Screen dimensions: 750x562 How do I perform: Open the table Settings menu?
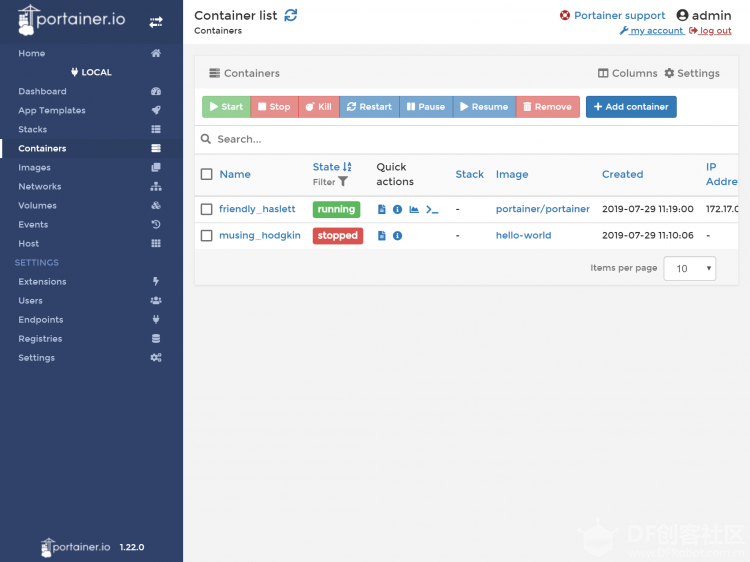click(692, 73)
